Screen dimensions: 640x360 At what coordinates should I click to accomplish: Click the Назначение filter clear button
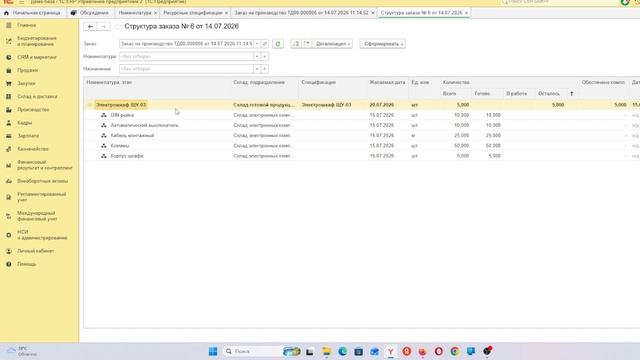coord(264,69)
